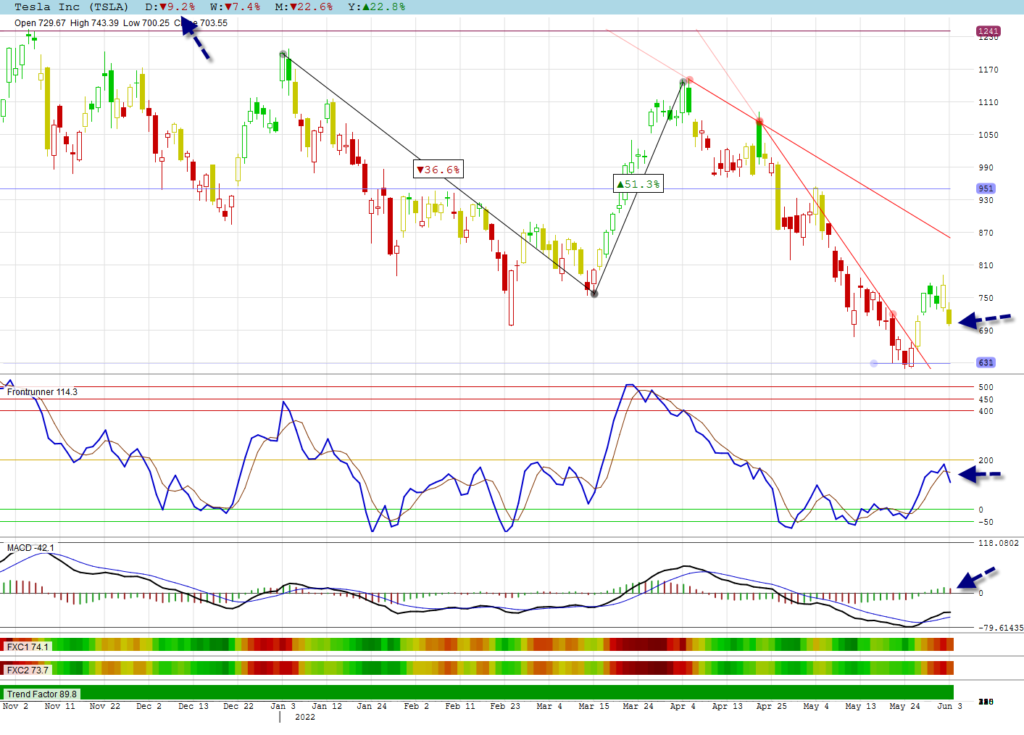Click the ▲51.3% rally measurement box
Screen dimensions: 1024x735
click(x=639, y=184)
